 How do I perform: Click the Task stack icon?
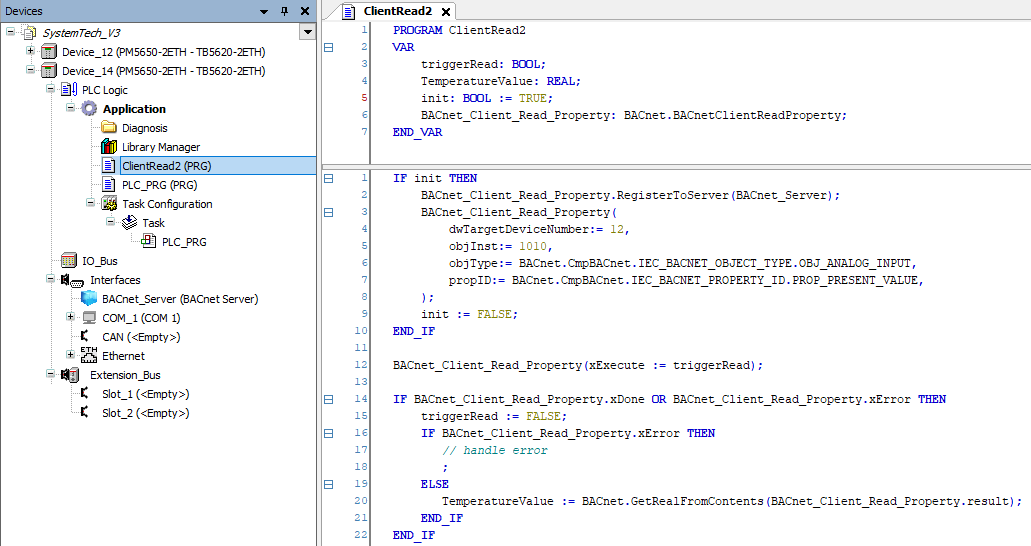click(x=130, y=222)
